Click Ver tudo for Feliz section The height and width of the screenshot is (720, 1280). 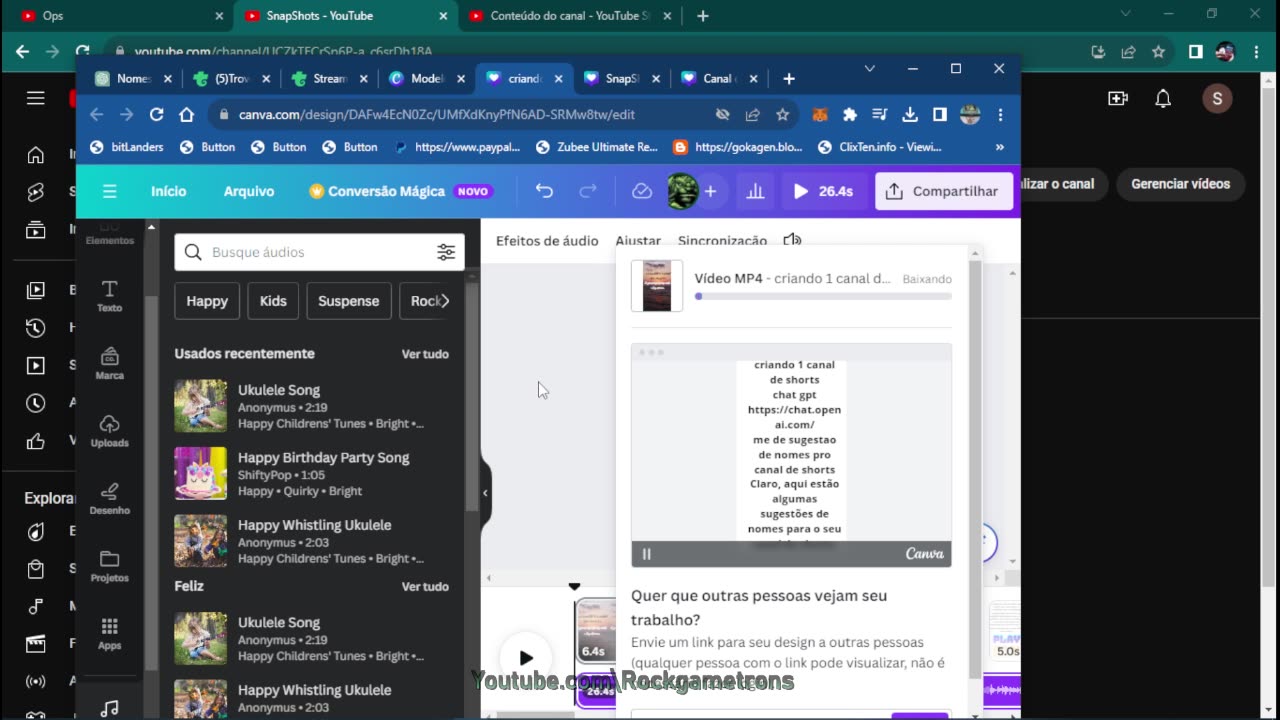(x=425, y=587)
